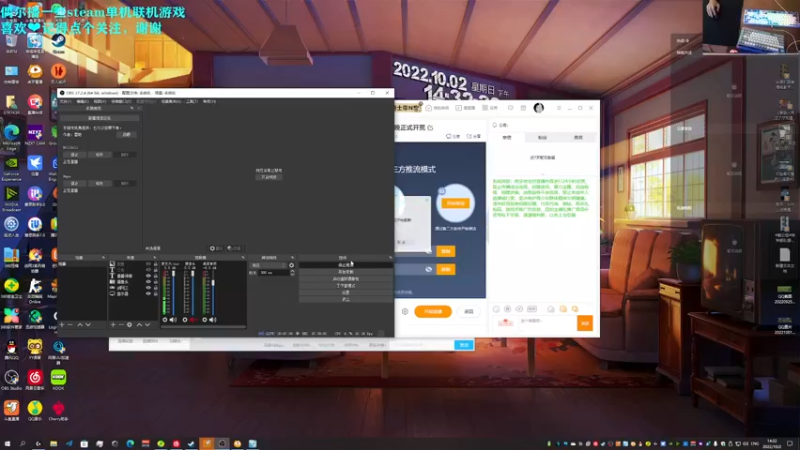Open emoji picker in streaming app chat toolbar
The image size is (800, 450).
click(x=496, y=309)
